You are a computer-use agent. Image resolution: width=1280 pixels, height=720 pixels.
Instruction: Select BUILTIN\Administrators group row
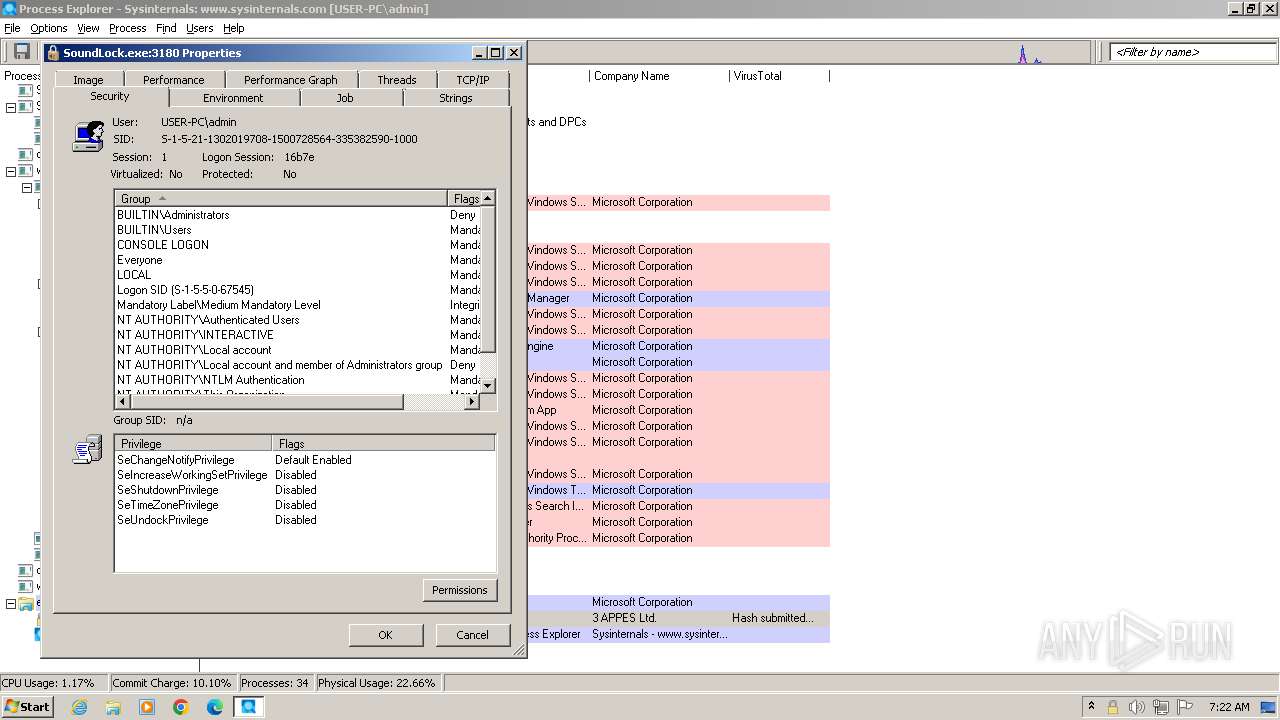tap(297, 215)
